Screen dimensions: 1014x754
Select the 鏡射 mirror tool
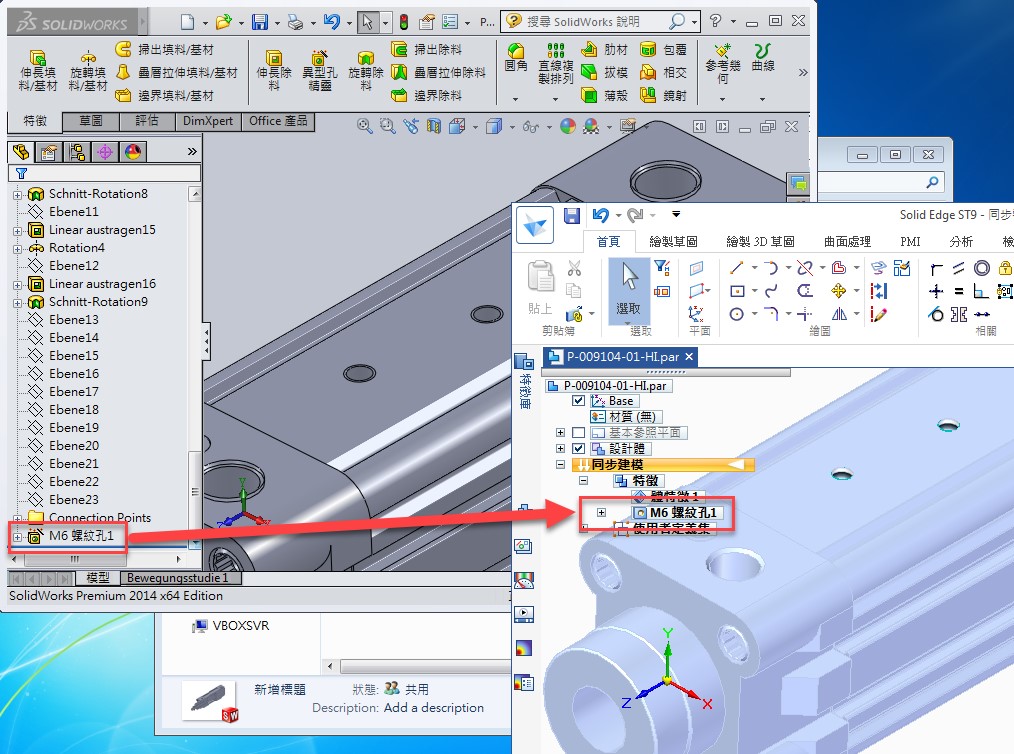click(x=663, y=95)
